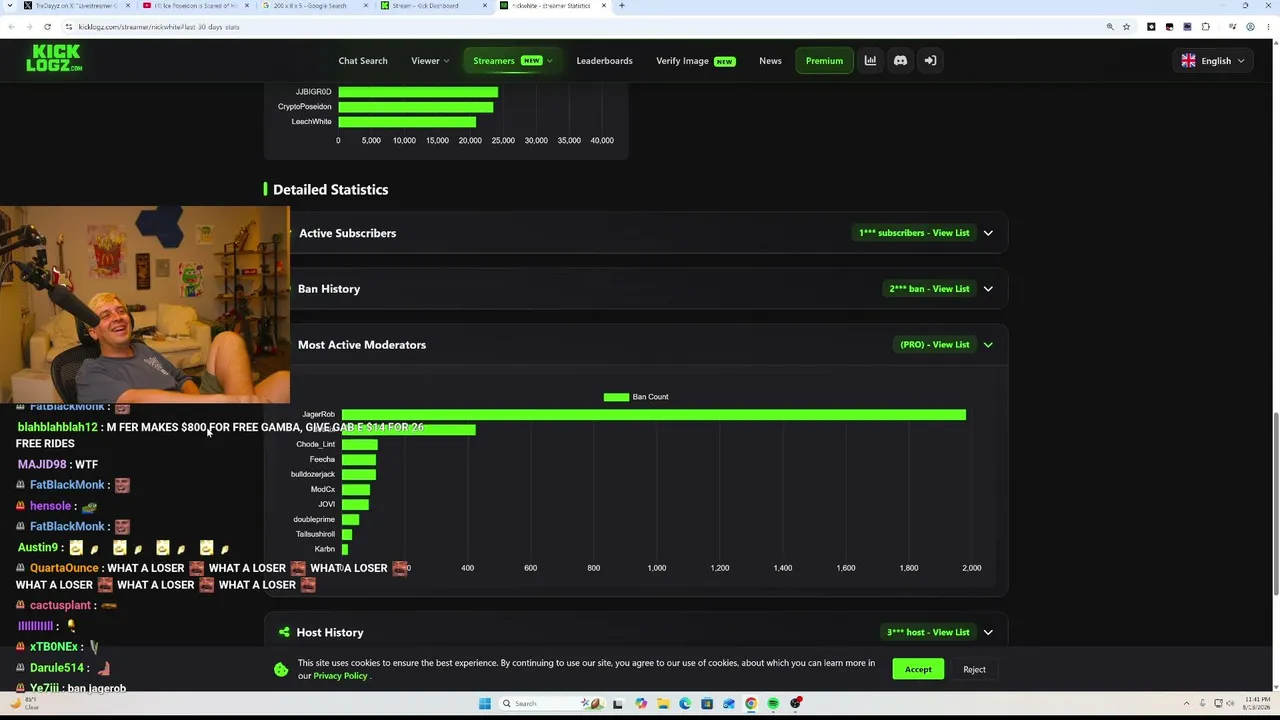Viewport: 1280px width, 720px height.
Task: View list of active subscribers
Action: click(914, 233)
